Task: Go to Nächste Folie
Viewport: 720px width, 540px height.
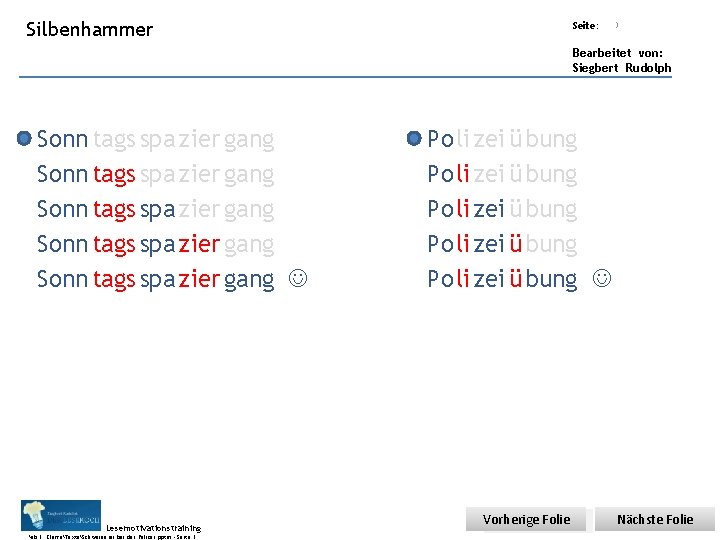Action: pyautogui.click(x=655, y=519)
